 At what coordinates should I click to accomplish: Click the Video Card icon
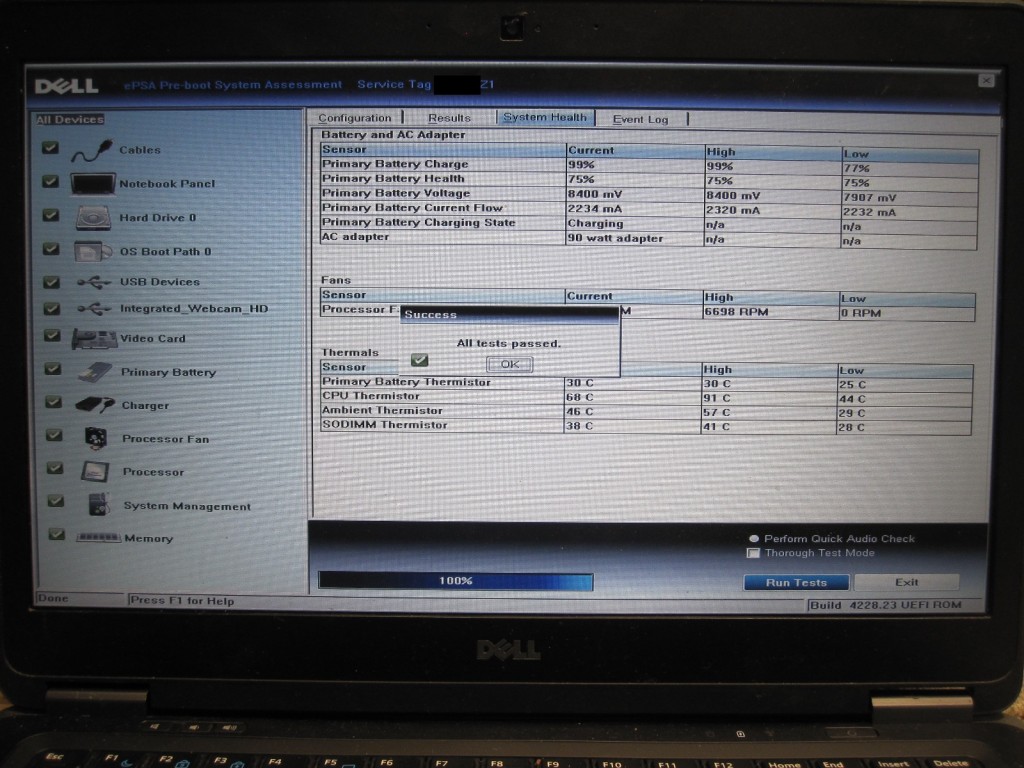[94, 339]
